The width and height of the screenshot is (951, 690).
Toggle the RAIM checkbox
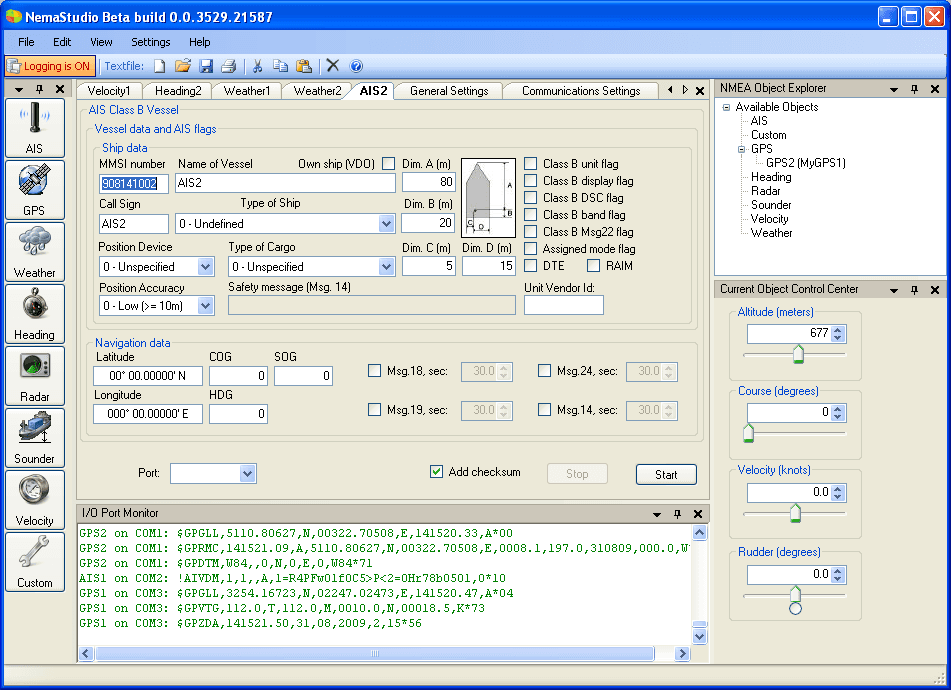pos(594,266)
